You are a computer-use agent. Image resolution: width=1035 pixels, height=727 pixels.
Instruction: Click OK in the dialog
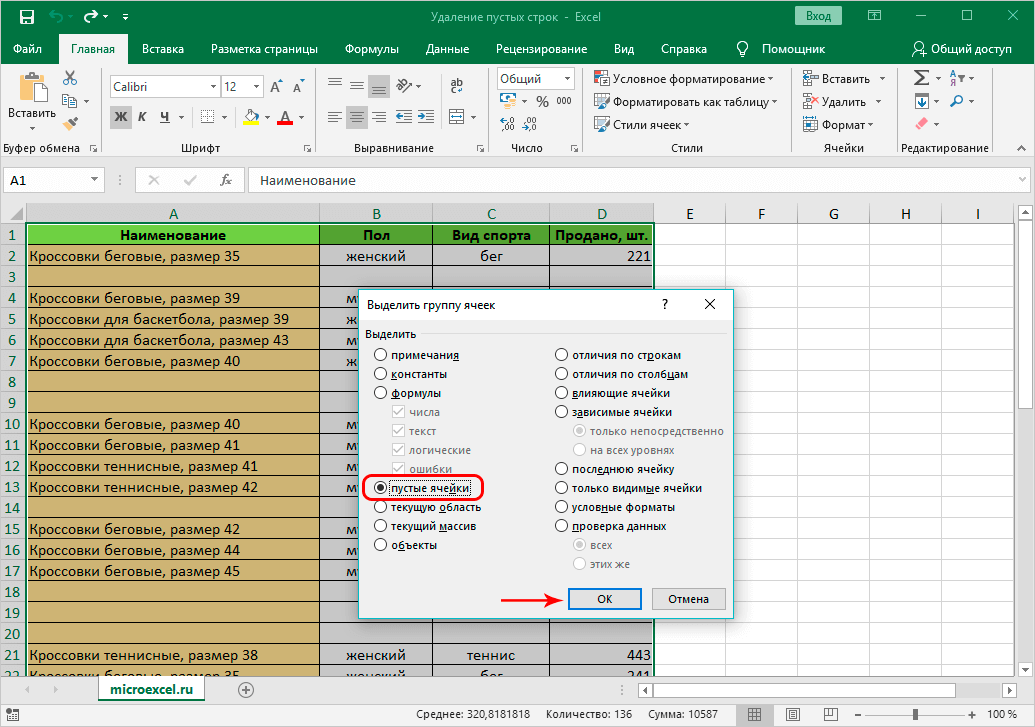[605, 599]
